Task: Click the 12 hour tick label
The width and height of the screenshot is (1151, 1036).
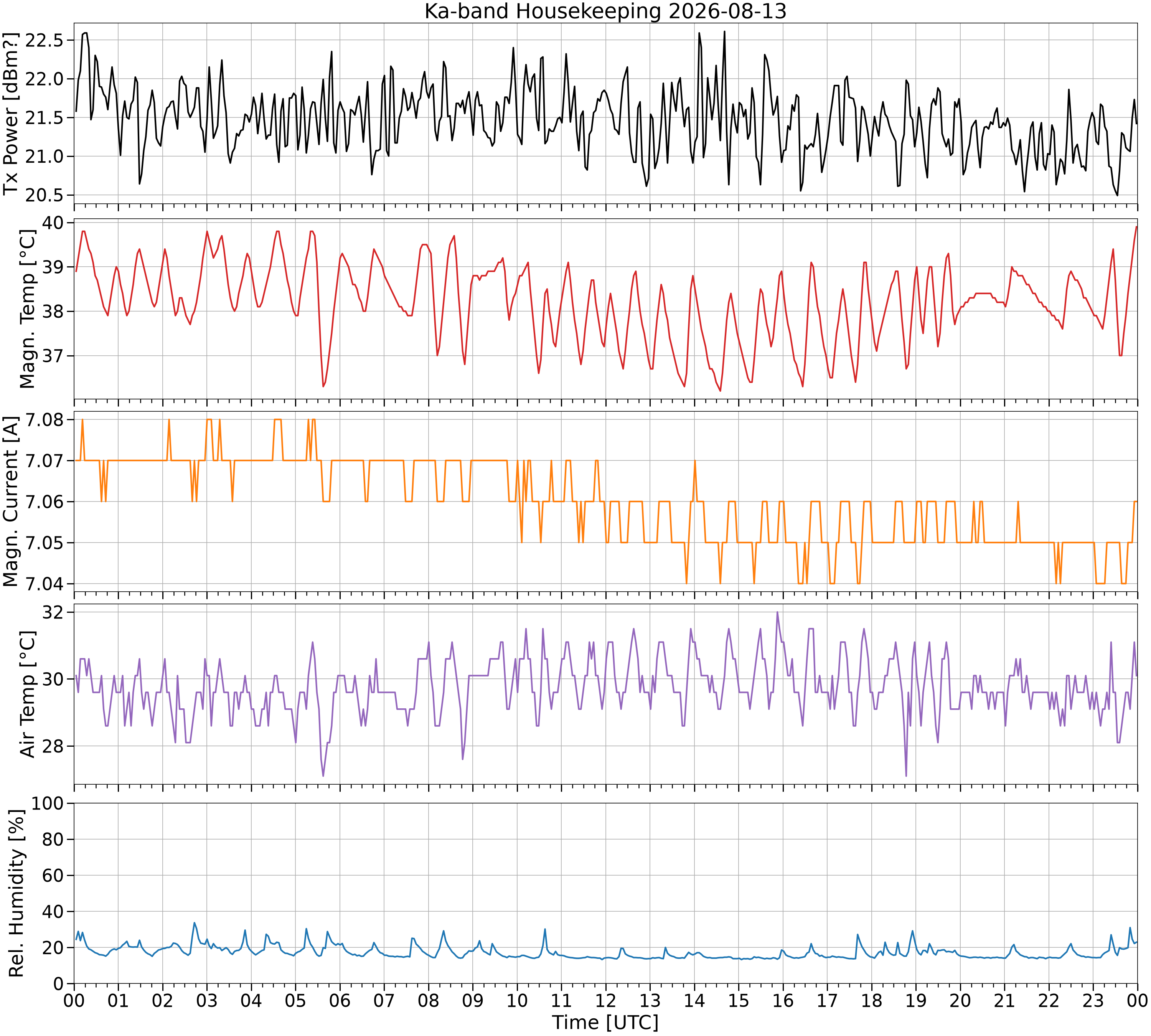Action: click(606, 1000)
